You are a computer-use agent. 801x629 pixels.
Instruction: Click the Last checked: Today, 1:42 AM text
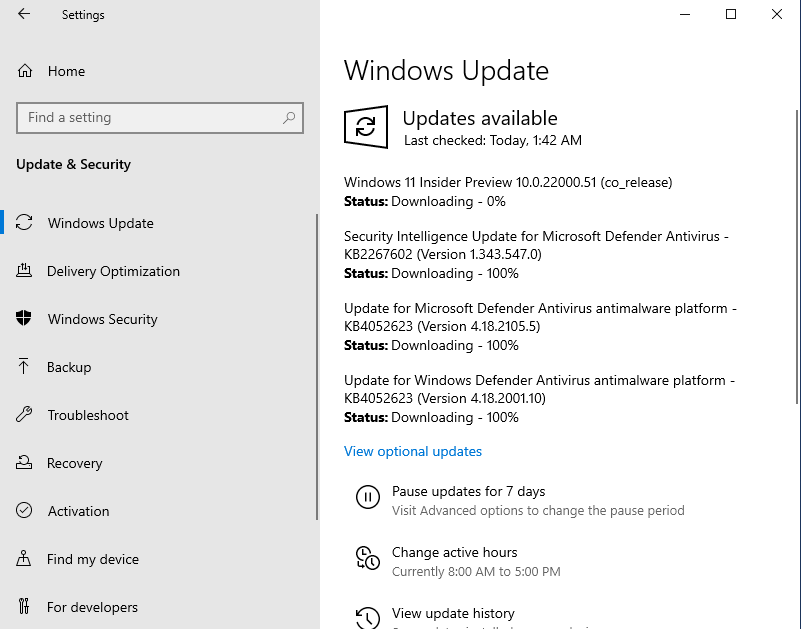[492, 141]
